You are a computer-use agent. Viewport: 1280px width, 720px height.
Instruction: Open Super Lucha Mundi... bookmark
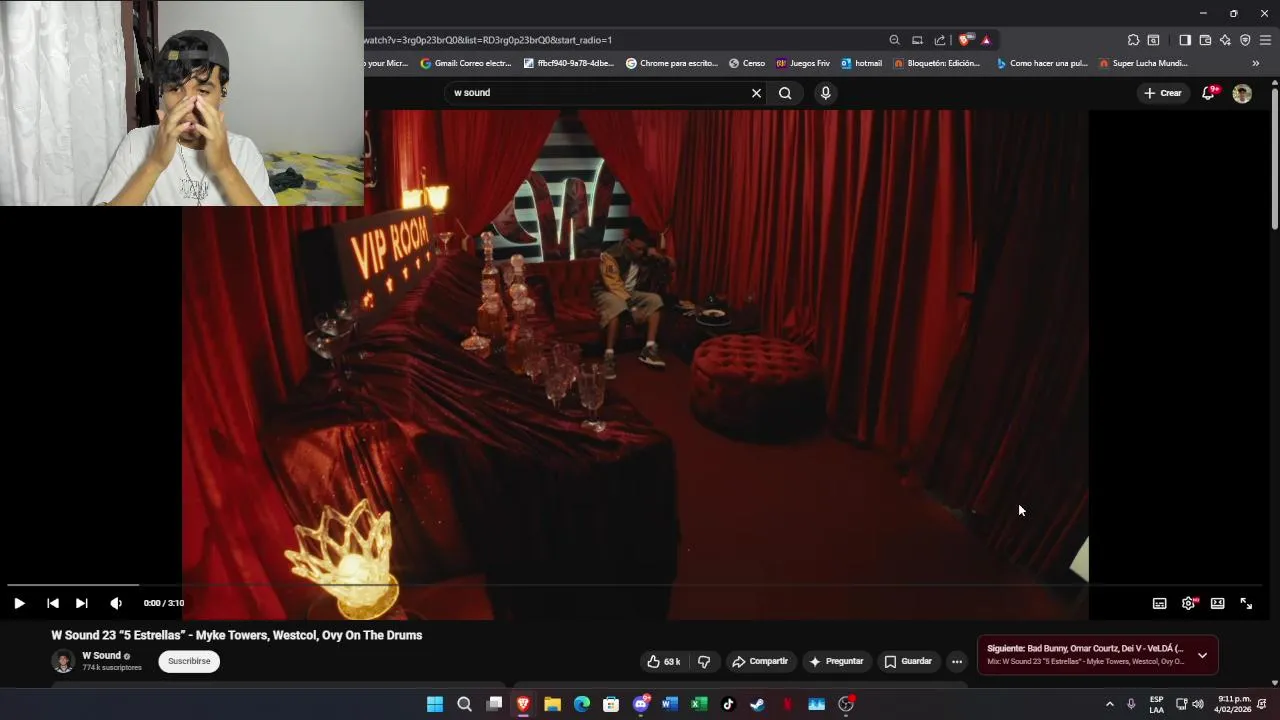[x=1143, y=63]
